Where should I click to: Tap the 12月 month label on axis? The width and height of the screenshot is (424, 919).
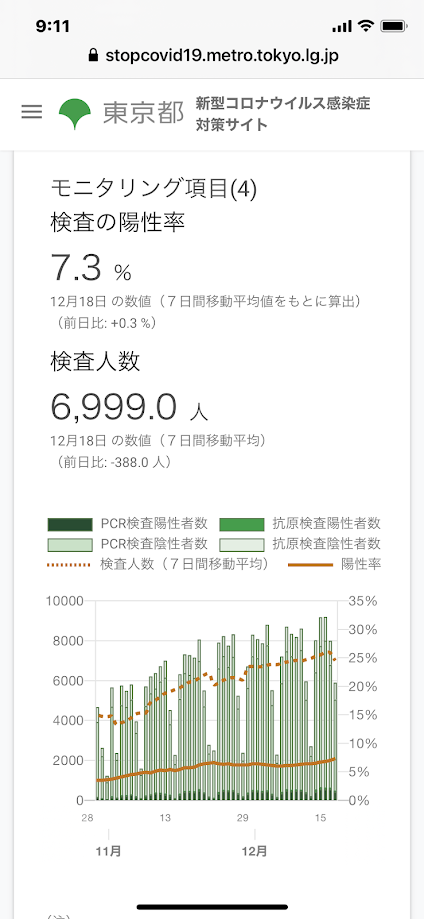(x=255, y=850)
